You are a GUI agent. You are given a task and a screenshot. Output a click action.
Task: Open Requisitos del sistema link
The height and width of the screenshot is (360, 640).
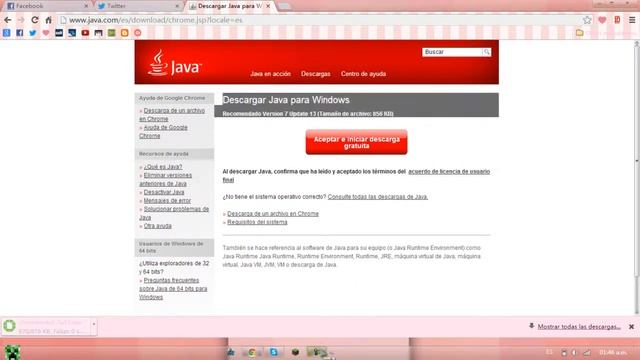pyautogui.click(x=257, y=222)
